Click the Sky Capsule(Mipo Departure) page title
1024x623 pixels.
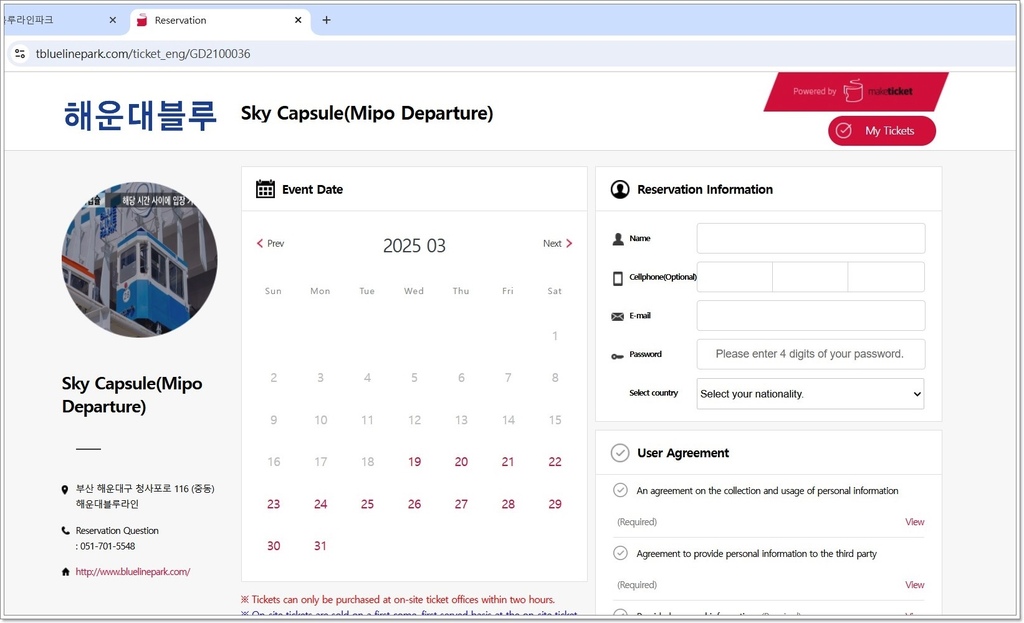(x=367, y=113)
